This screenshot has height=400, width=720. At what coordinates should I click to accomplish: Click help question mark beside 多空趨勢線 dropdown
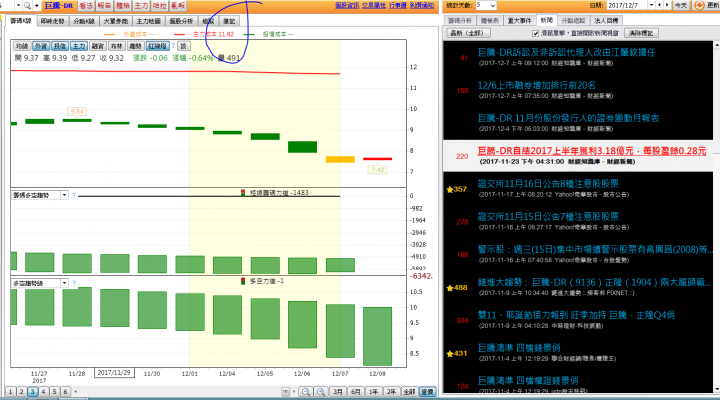click(74, 283)
